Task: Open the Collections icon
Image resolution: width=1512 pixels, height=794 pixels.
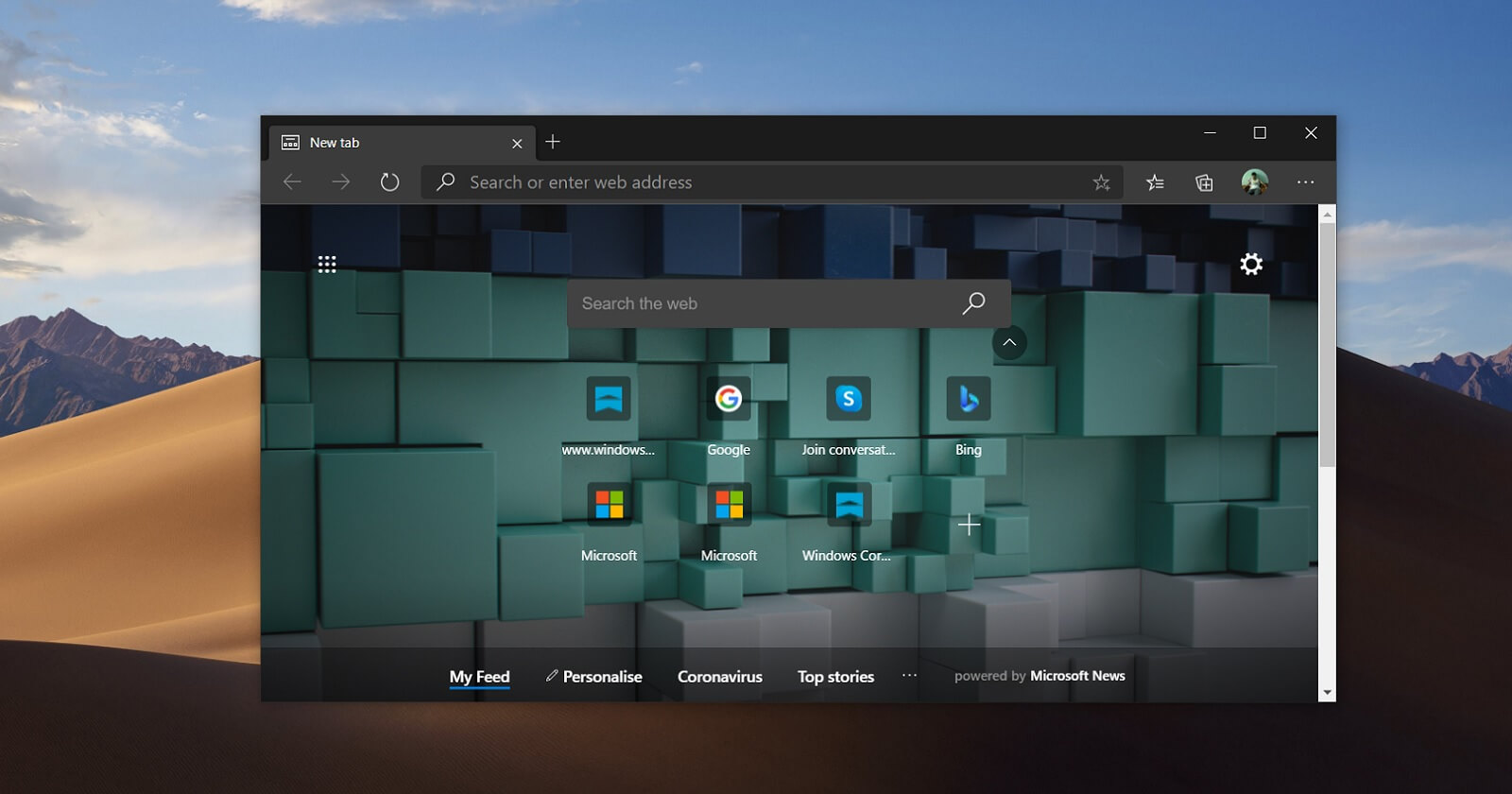Action: click(1204, 182)
